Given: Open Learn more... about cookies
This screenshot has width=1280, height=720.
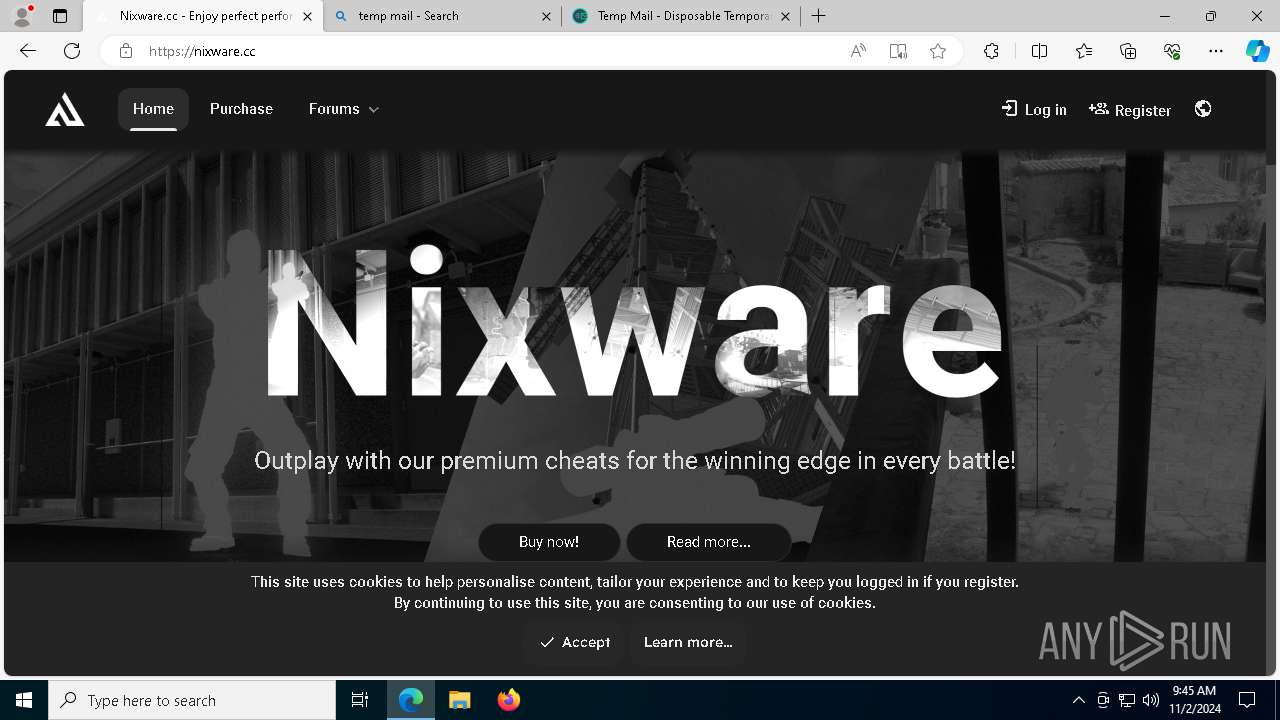Looking at the screenshot, I should [688, 642].
